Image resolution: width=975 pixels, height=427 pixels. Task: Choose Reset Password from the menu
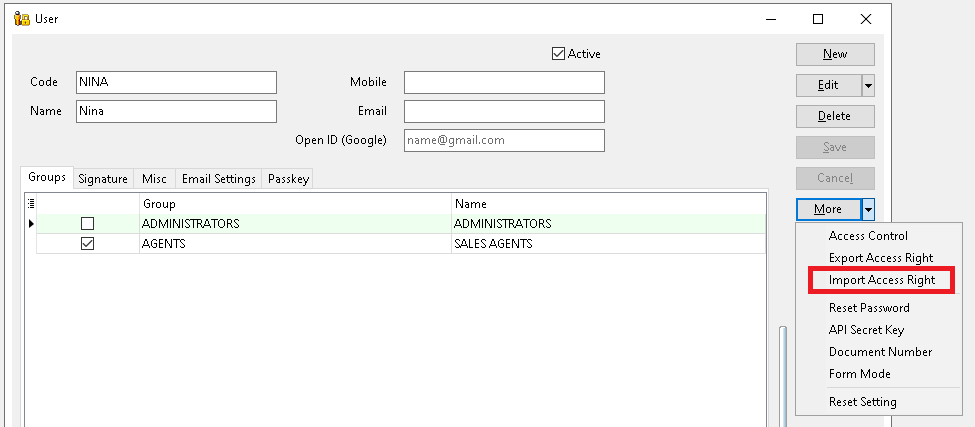coord(868,308)
